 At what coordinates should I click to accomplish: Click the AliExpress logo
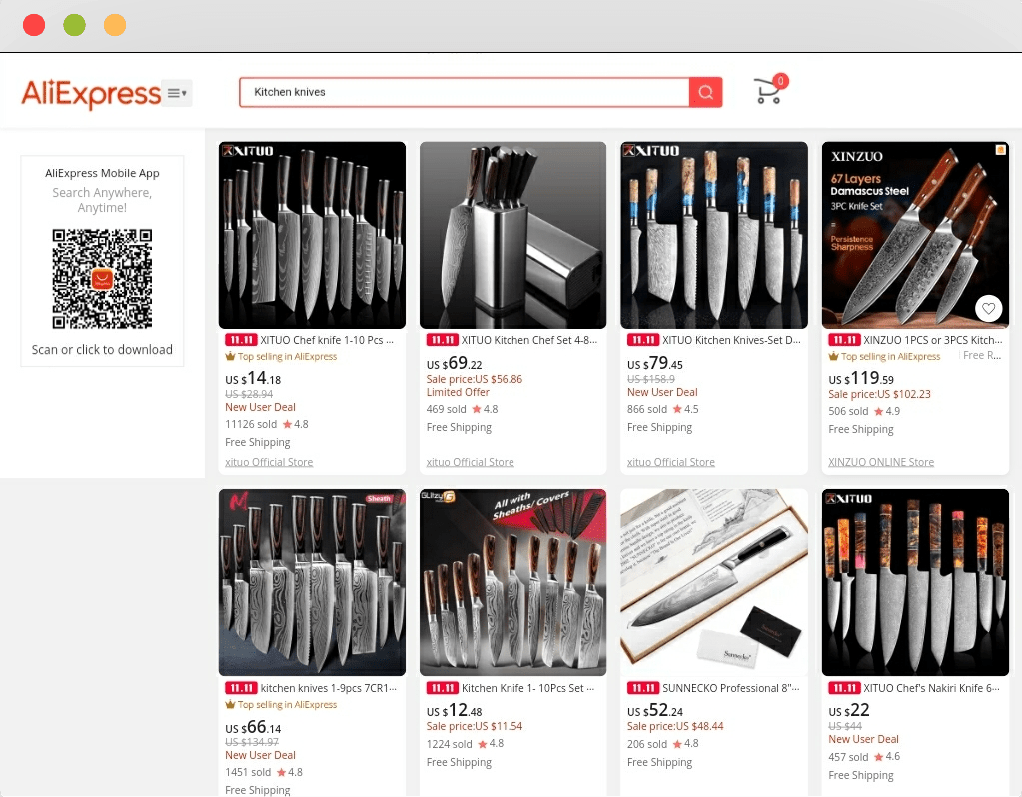click(91, 93)
